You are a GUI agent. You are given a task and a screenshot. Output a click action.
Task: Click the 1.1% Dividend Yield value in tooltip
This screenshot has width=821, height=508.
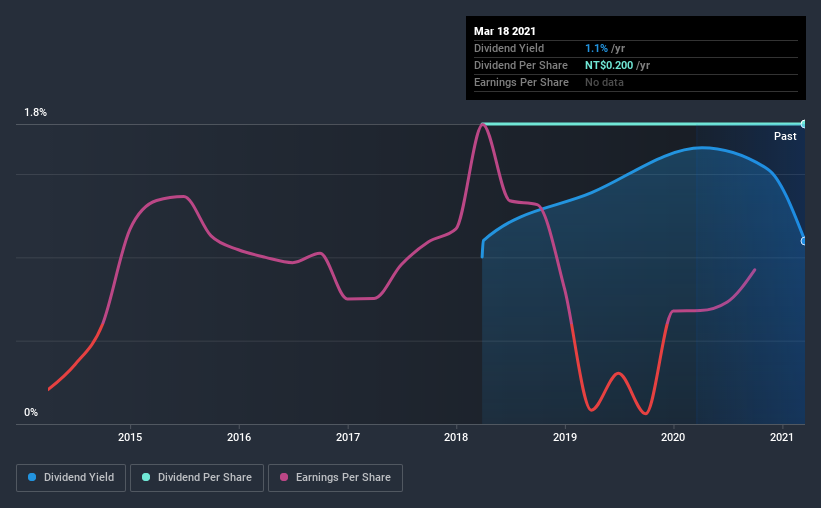tap(596, 48)
